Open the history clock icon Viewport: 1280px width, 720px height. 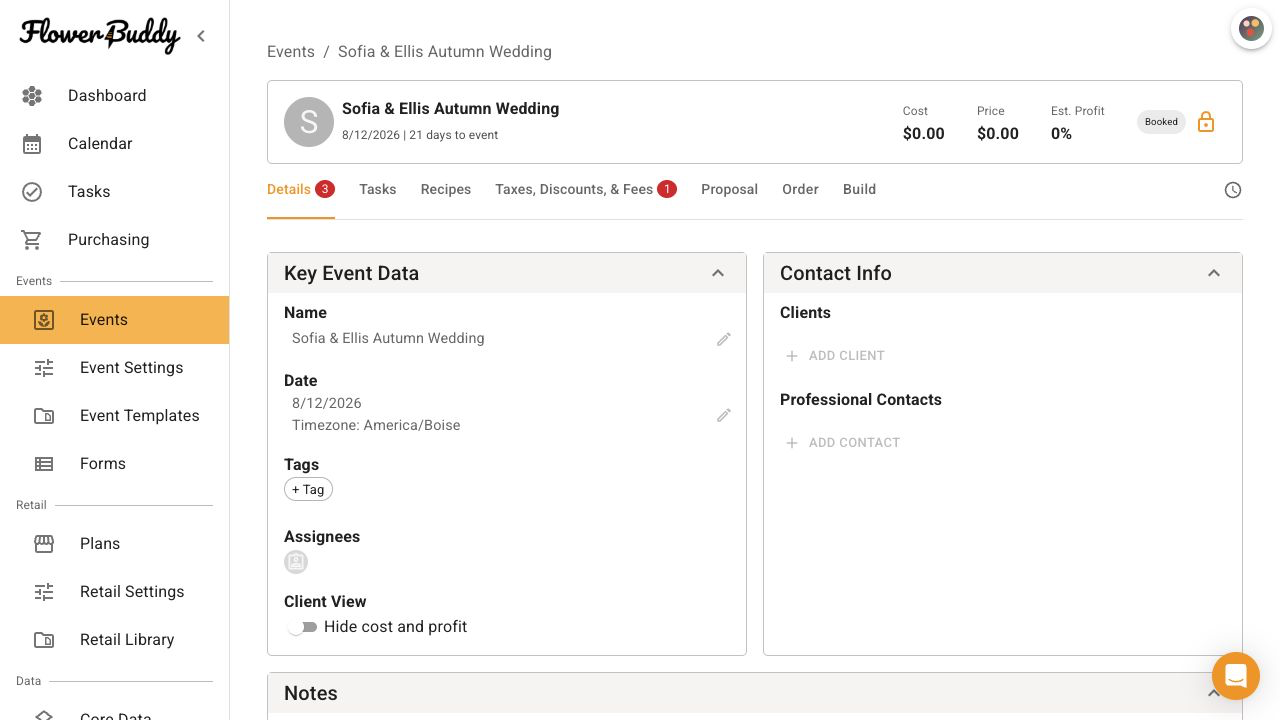(1233, 190)
